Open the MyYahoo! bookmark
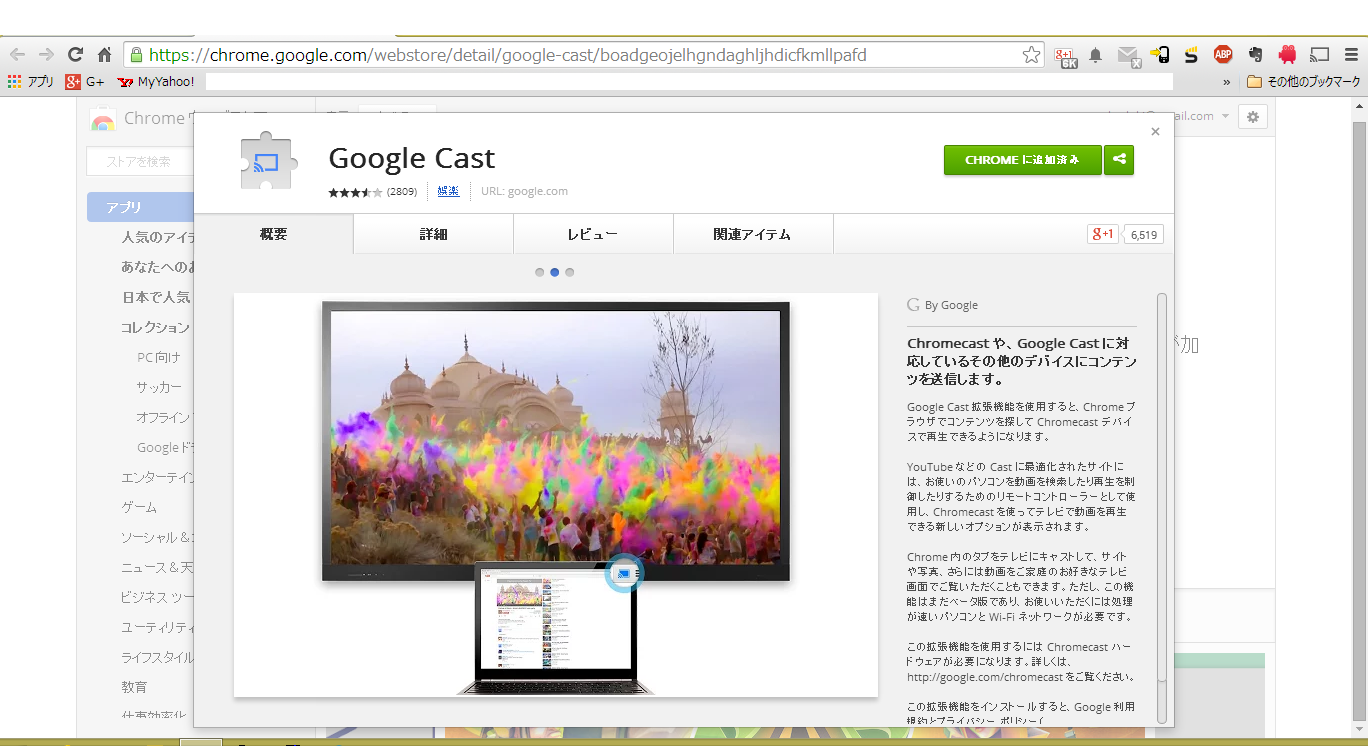The width and height of the screenshot is (1368, 746). (156, 82)
